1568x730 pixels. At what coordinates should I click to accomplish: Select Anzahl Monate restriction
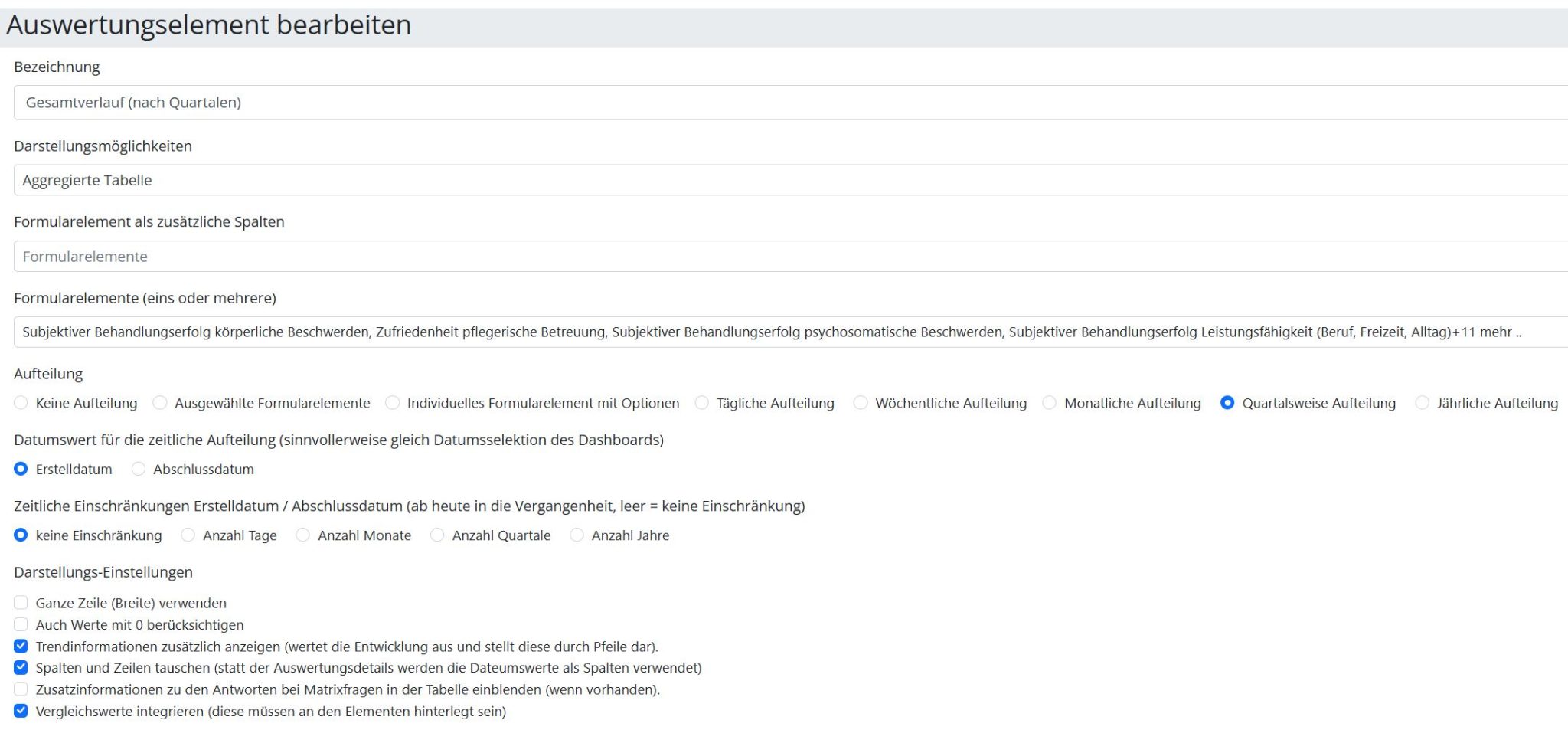click(303, 535)
